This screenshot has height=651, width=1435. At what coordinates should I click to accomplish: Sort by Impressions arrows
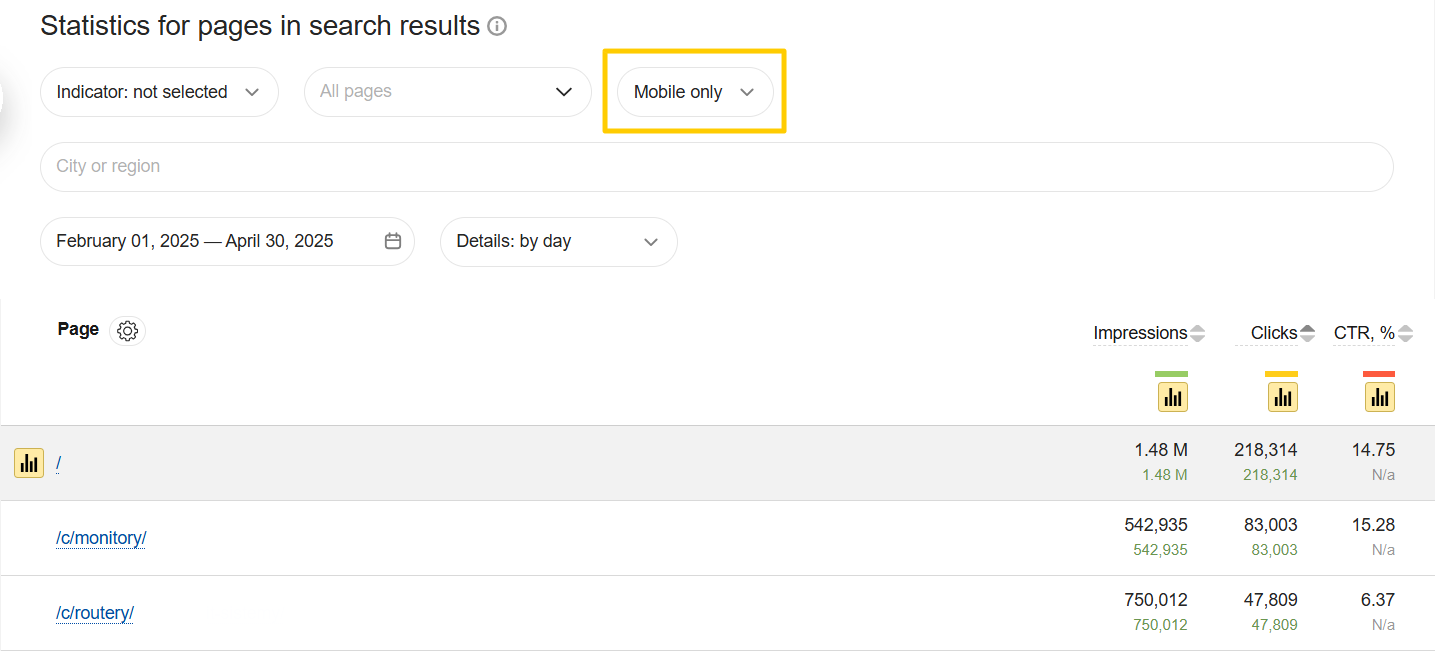(x=1198, y=333)
